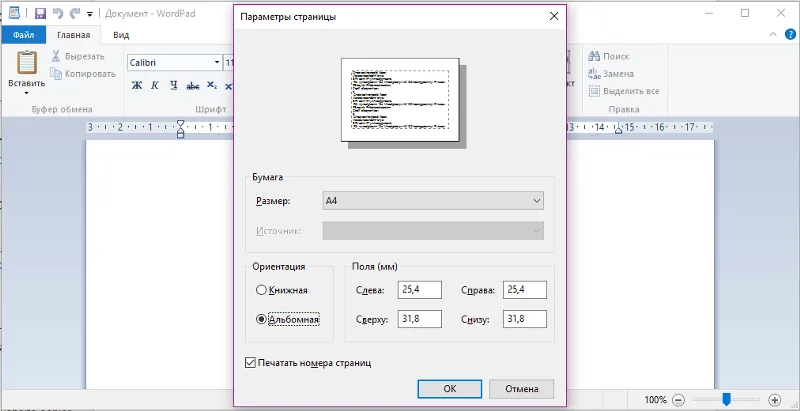Click the Undo arrow in title bar
This screenshot has height=411, width=800.
click(x=58, y=13)
